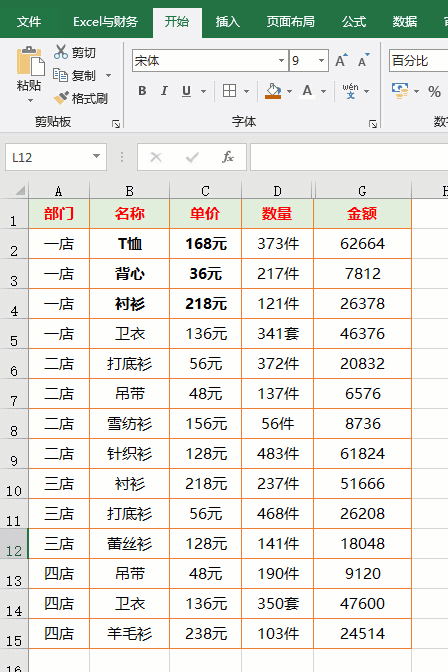Screen dimensions: 448x672
Task: Click cell with amount 47600
Action: [363, 603]
